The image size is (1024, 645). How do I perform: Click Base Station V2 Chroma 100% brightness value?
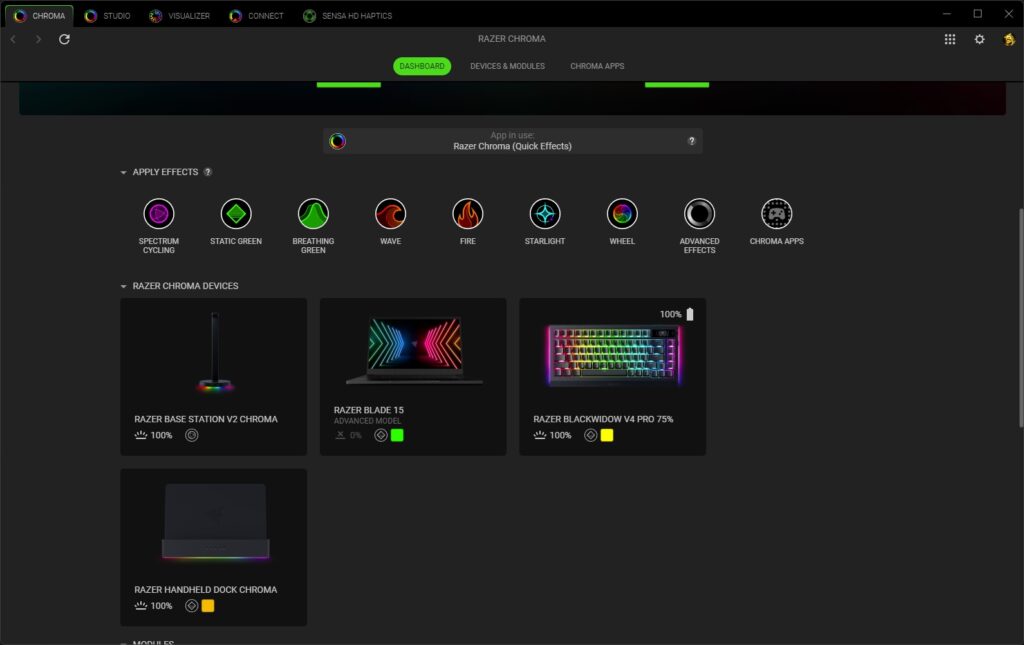[161, 435]
